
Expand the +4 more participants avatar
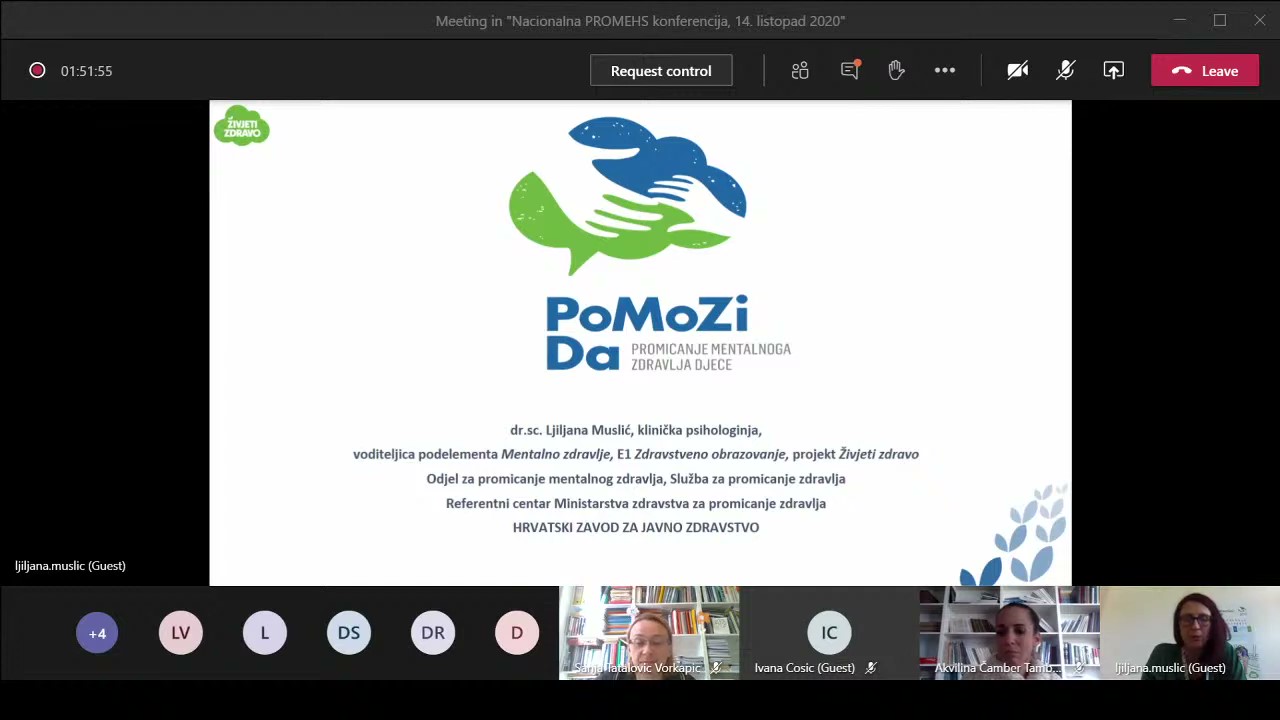click(97, 633)
